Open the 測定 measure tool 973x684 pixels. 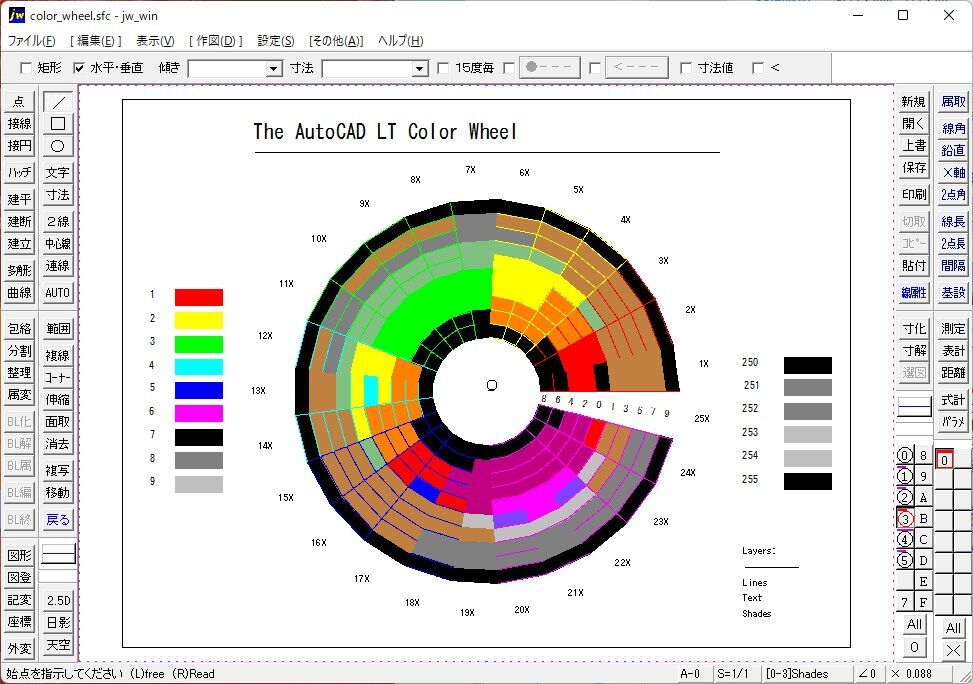[953, 328]
